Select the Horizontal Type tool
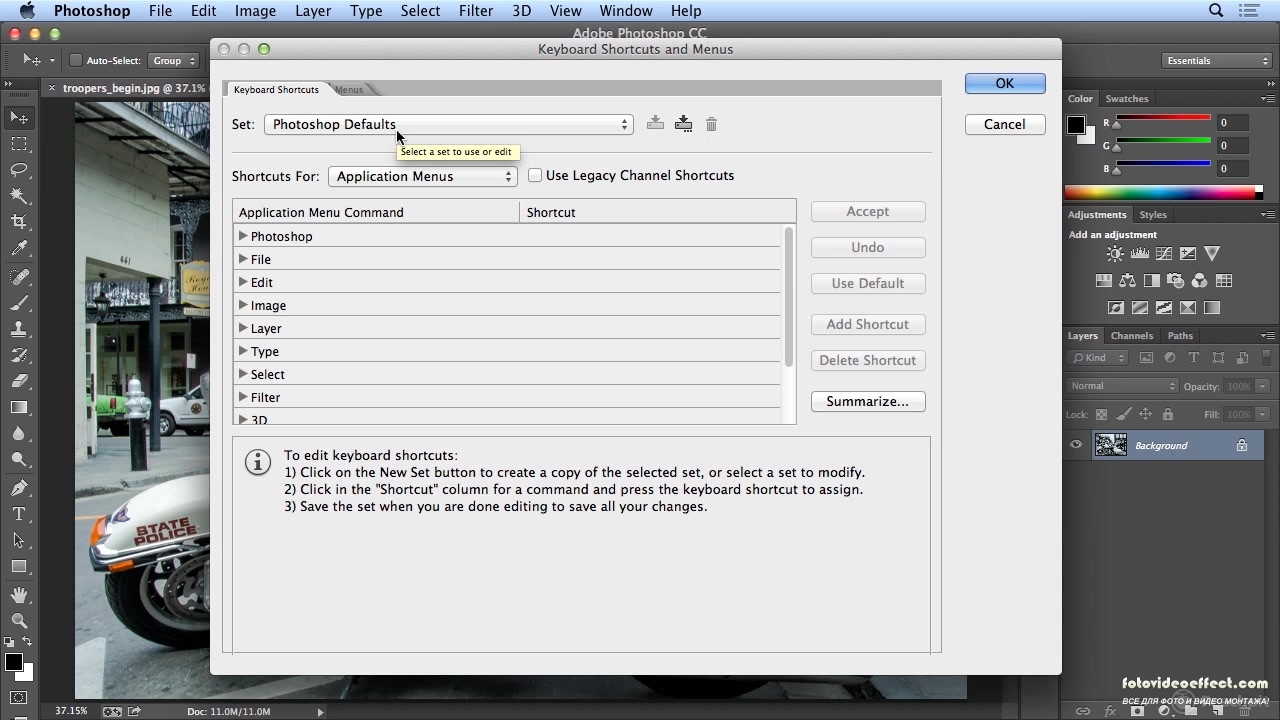This screenshot has width=1280, height=720. tap(19, 514)
